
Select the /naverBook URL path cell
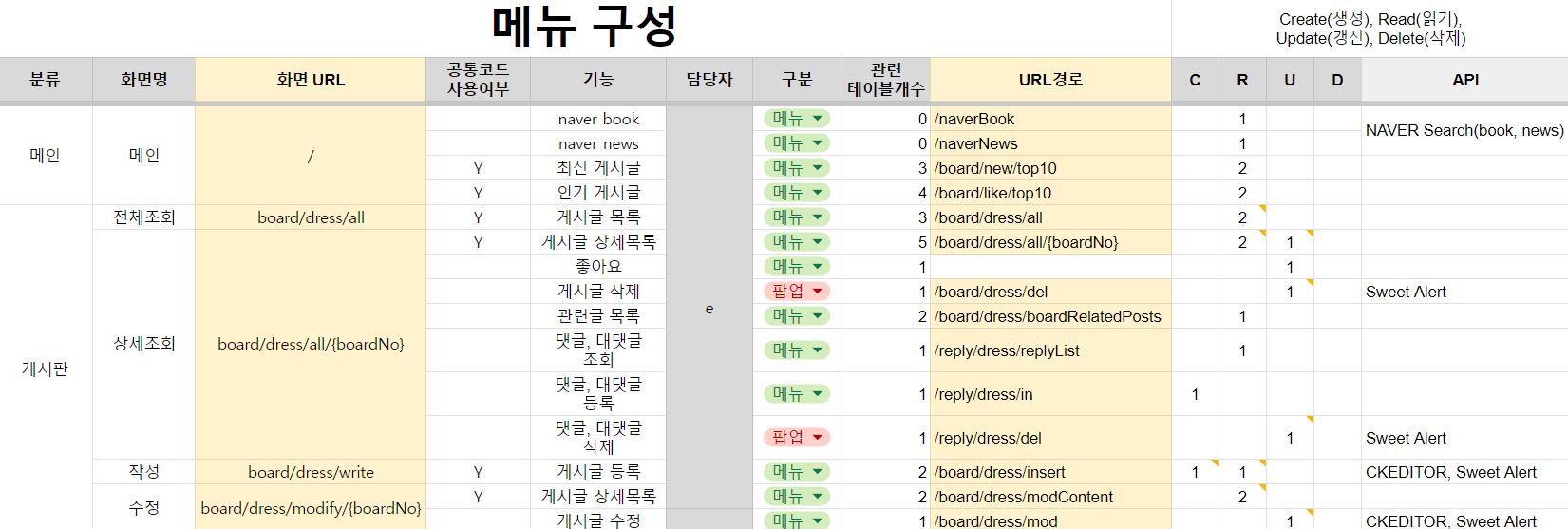(1050, 119)
